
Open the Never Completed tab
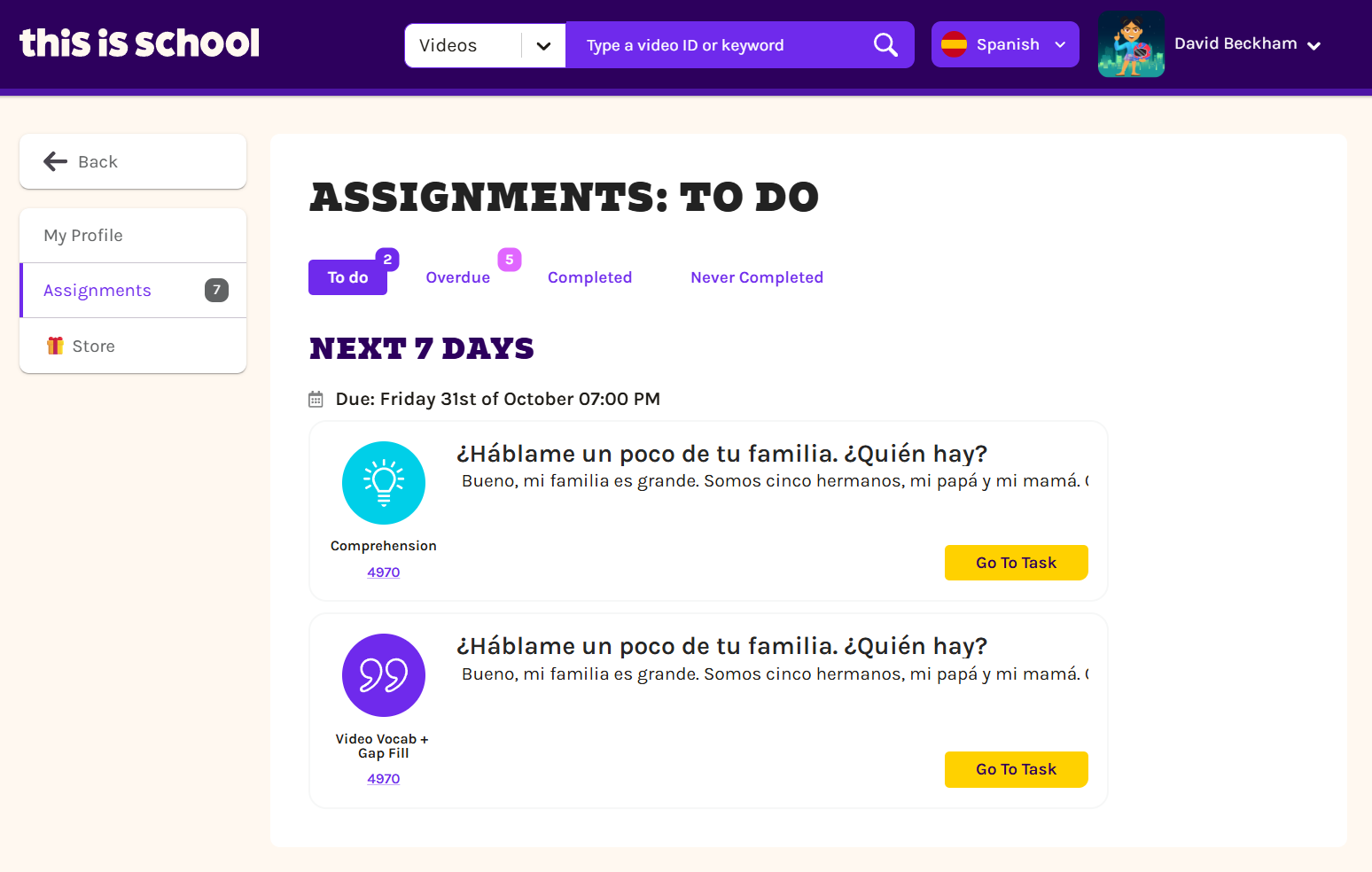click(x=757, y=277)
